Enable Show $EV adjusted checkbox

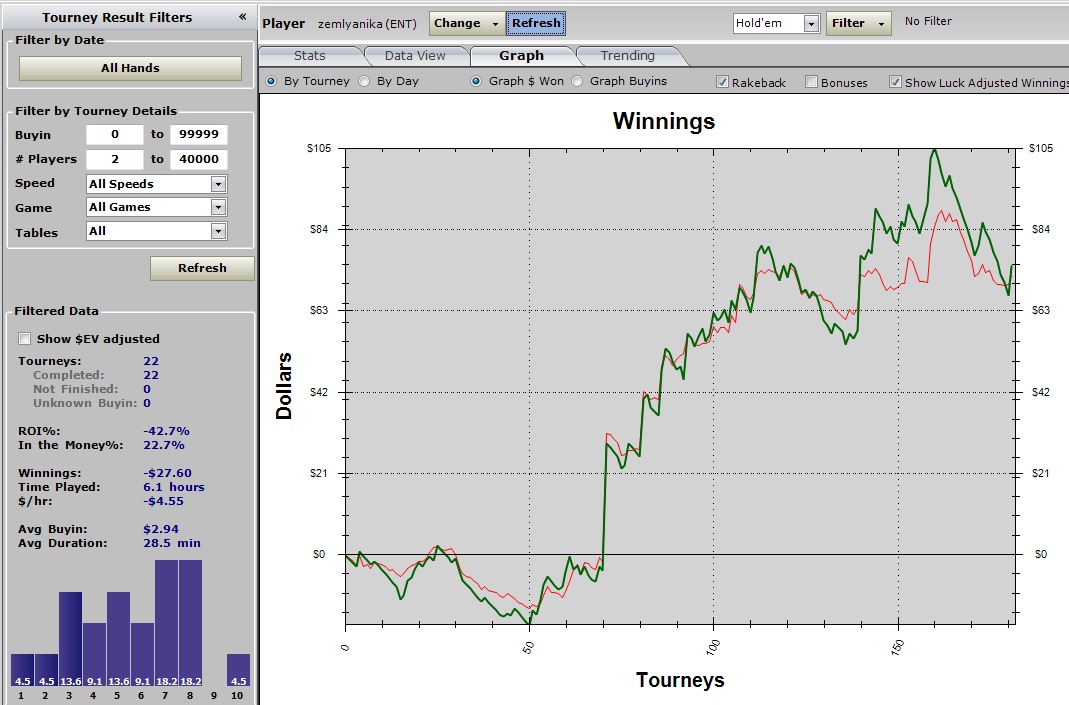pos(25,339)
